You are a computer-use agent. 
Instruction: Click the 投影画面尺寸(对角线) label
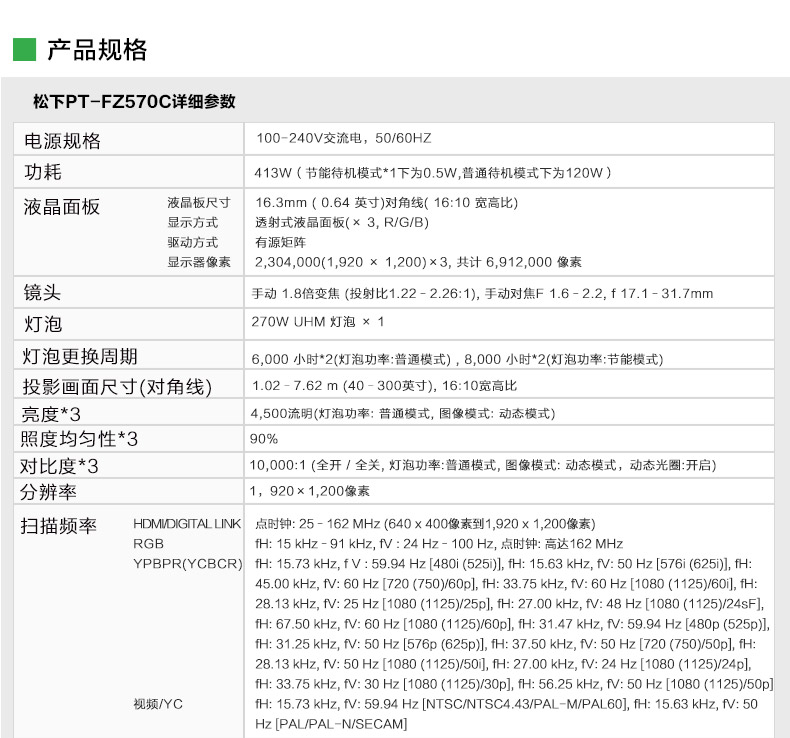(117, 387)
